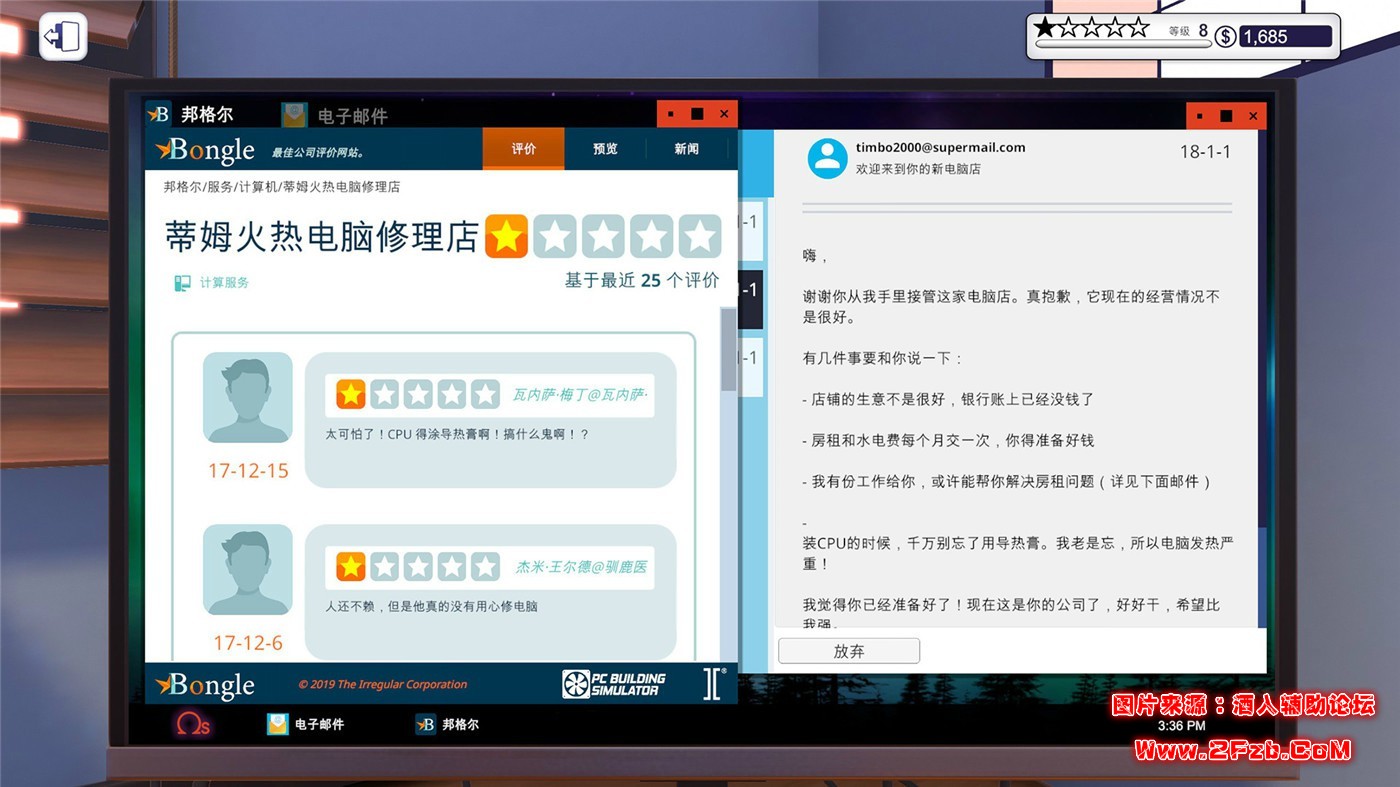1400x787 pixels.
Task: Click the PC Building Simulator footer logo
Action: point(614,684)
